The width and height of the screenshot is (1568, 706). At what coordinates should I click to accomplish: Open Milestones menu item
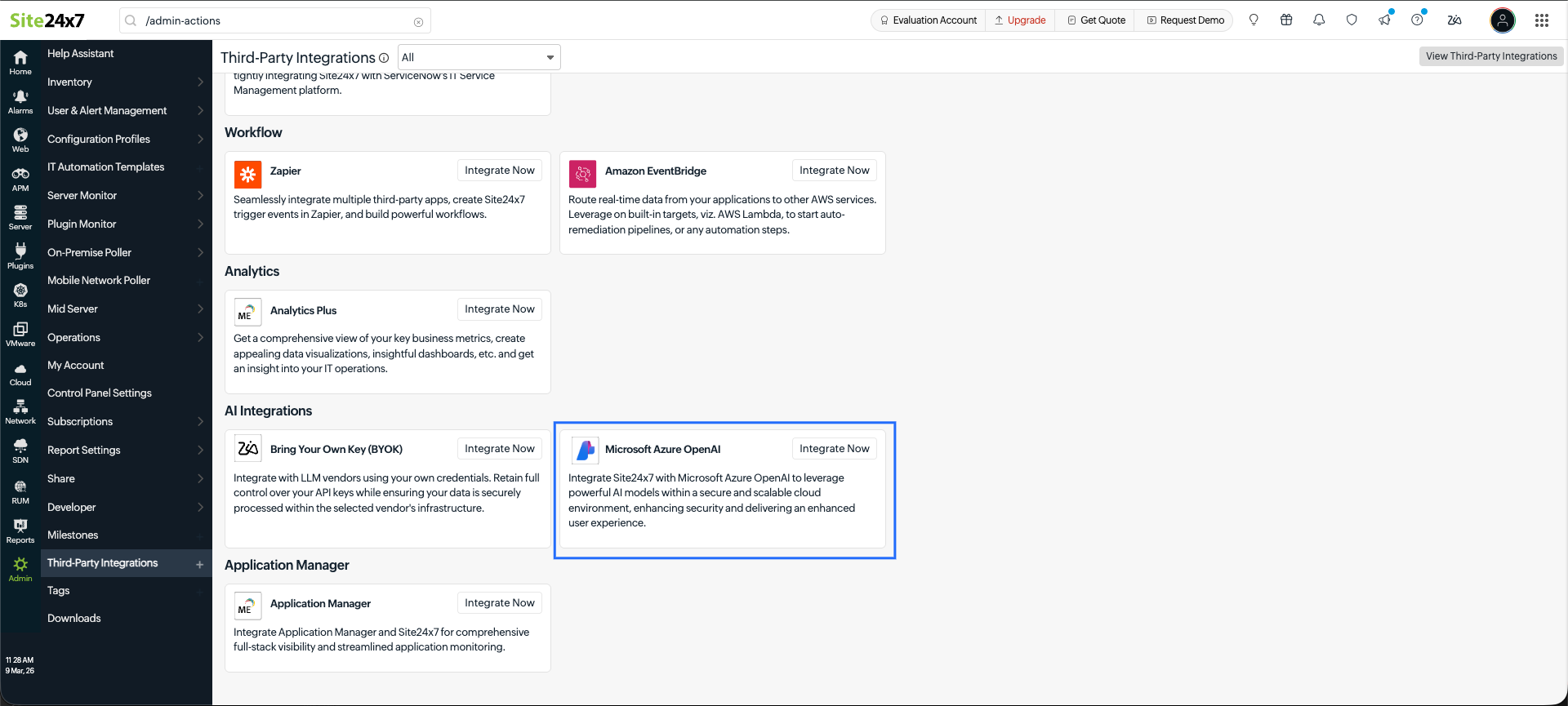pyautogui.click(x=127, y=535)
